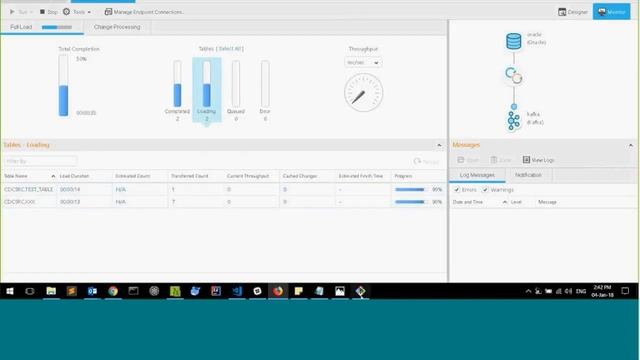Click the Open button in Messages panel
Screen dimensions: 640x360
[468, 160]
